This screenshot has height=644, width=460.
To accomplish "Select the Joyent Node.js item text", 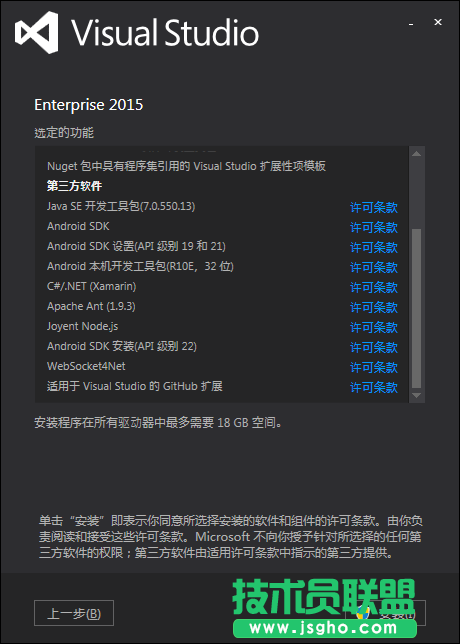I will click(x=83, y=327).
